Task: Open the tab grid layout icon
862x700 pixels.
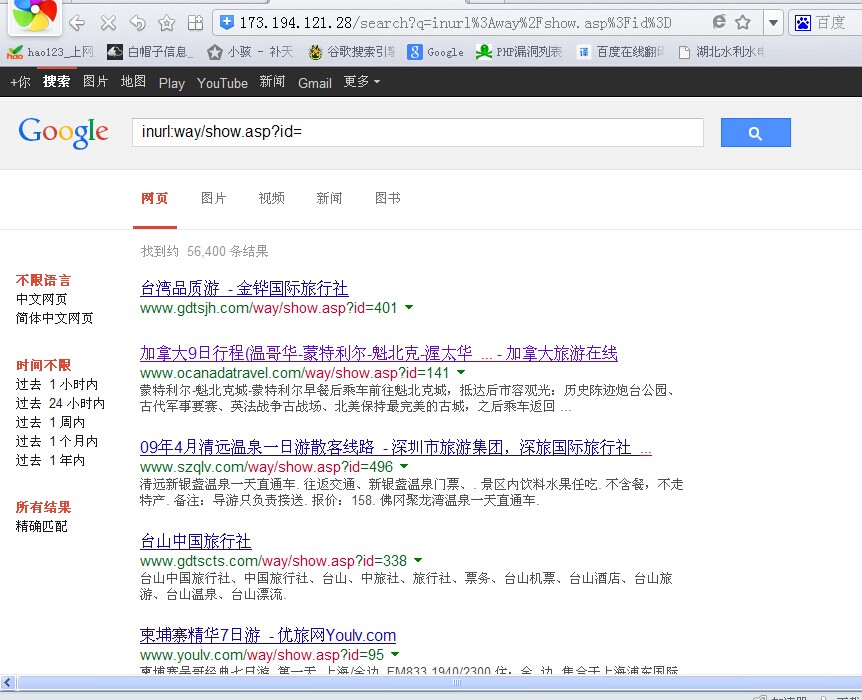Action: (195, 23)
